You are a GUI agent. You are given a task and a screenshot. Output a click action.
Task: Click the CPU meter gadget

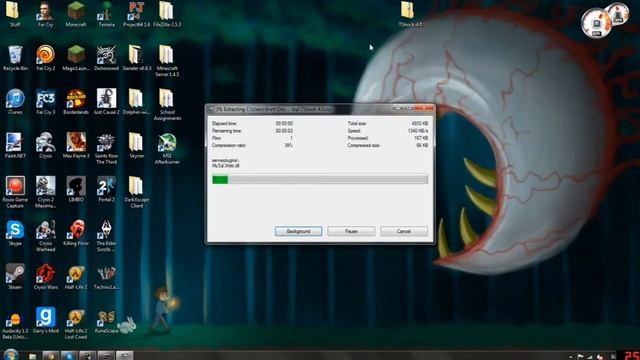click(596, 23)
